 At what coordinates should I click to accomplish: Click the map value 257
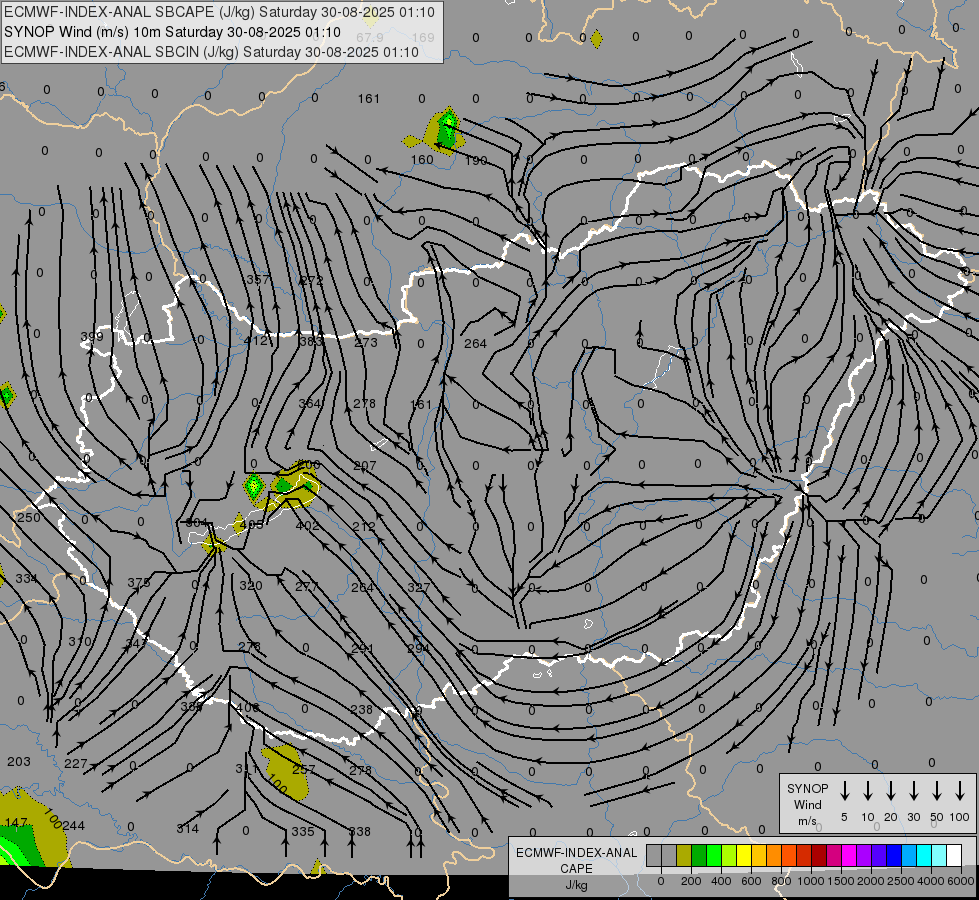coord(303,769)
